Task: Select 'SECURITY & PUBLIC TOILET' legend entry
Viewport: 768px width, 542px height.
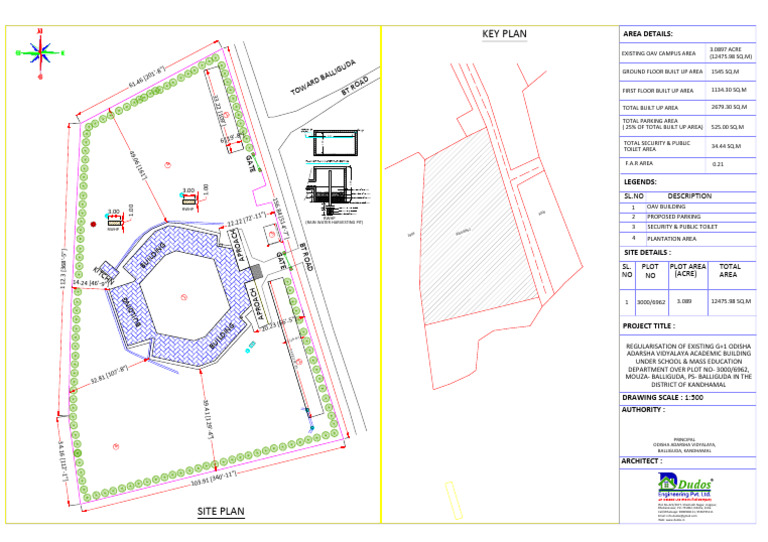Action: 682,227
